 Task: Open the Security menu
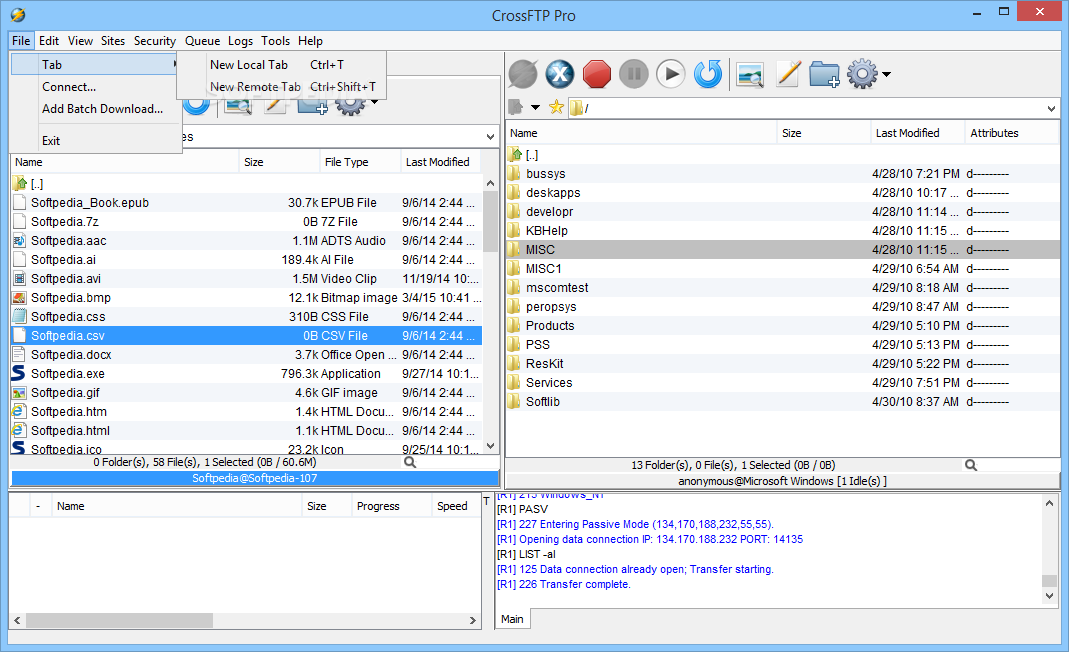[x=155, y=41]
